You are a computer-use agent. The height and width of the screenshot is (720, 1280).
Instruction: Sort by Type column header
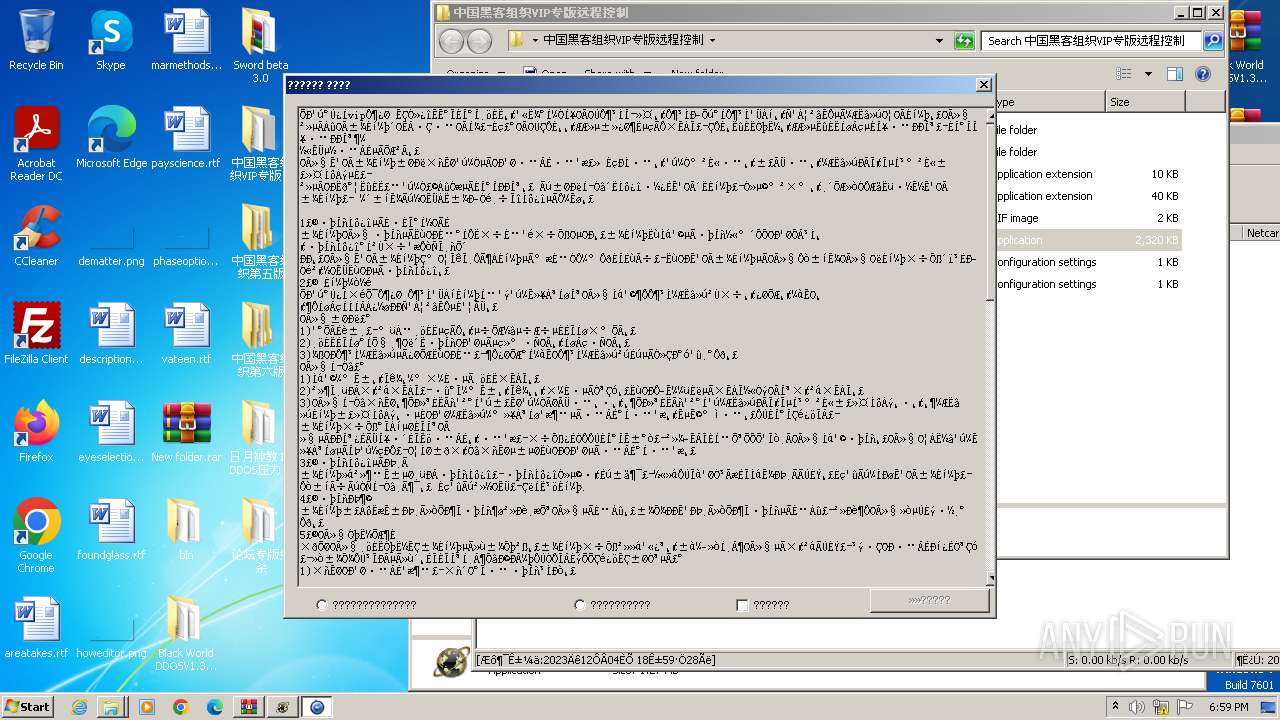[1050, 102]
